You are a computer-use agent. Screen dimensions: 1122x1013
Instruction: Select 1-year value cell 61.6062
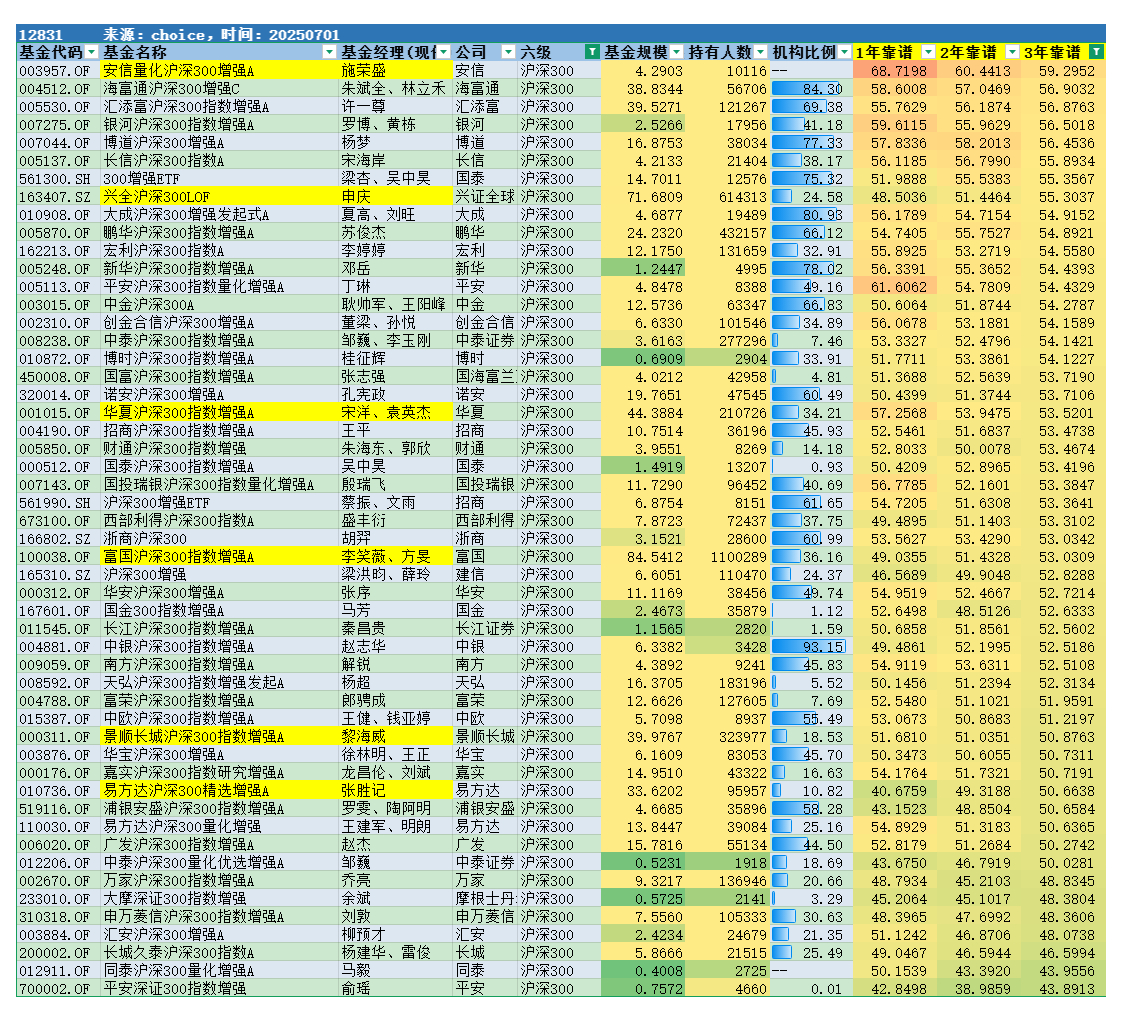[x=895, y=287]
